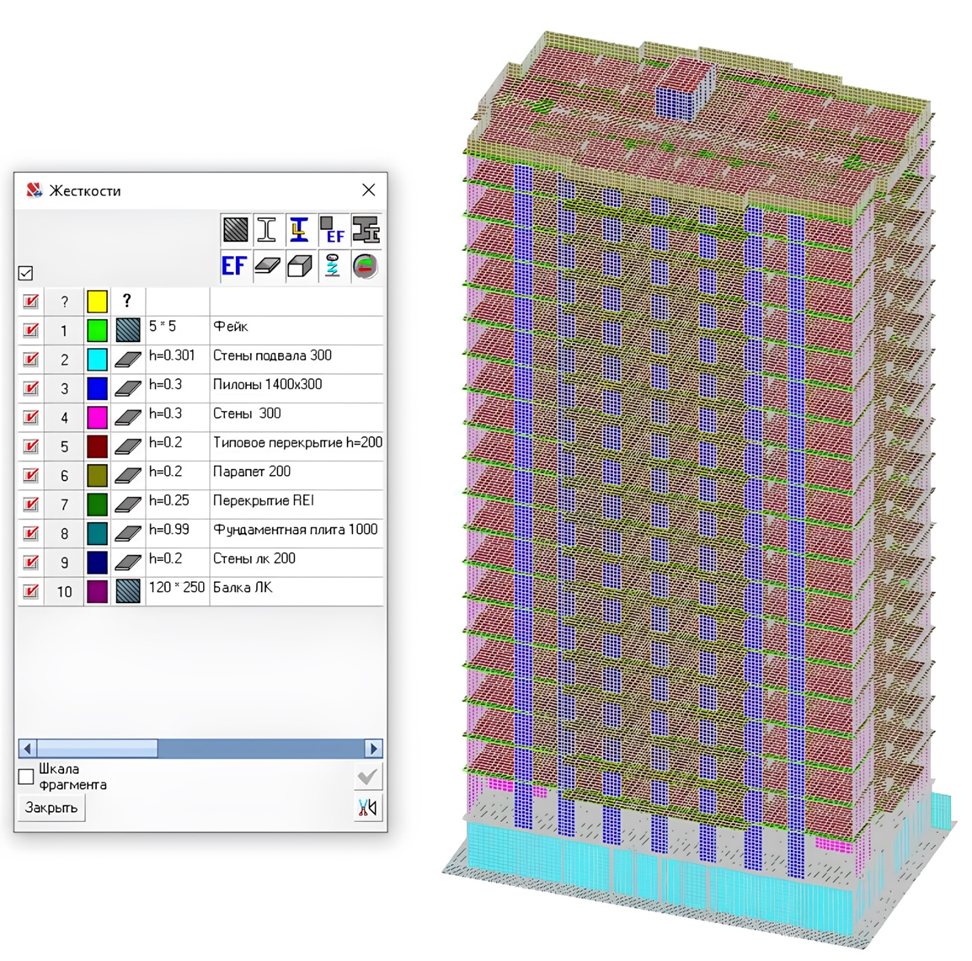Select the spring element stiffness icon

(333, 266)
